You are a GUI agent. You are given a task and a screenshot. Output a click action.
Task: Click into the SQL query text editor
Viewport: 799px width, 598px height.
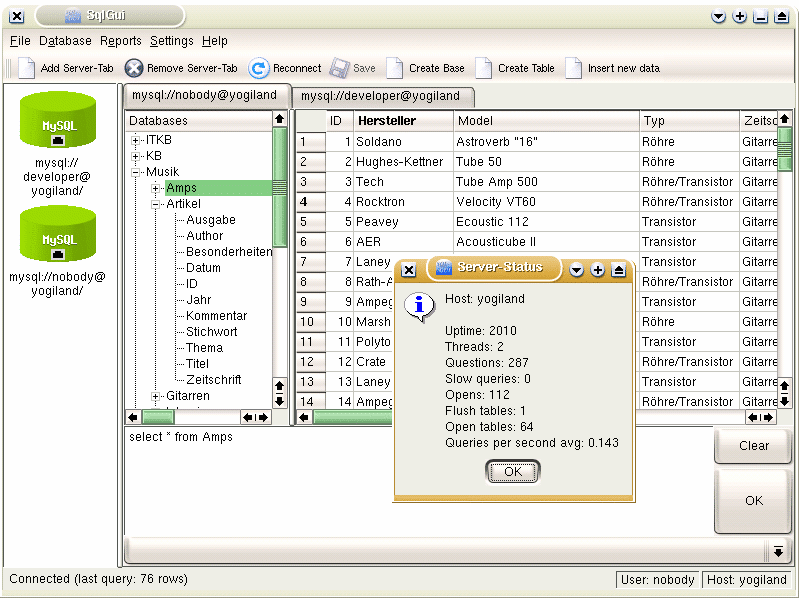pos(418,481)
